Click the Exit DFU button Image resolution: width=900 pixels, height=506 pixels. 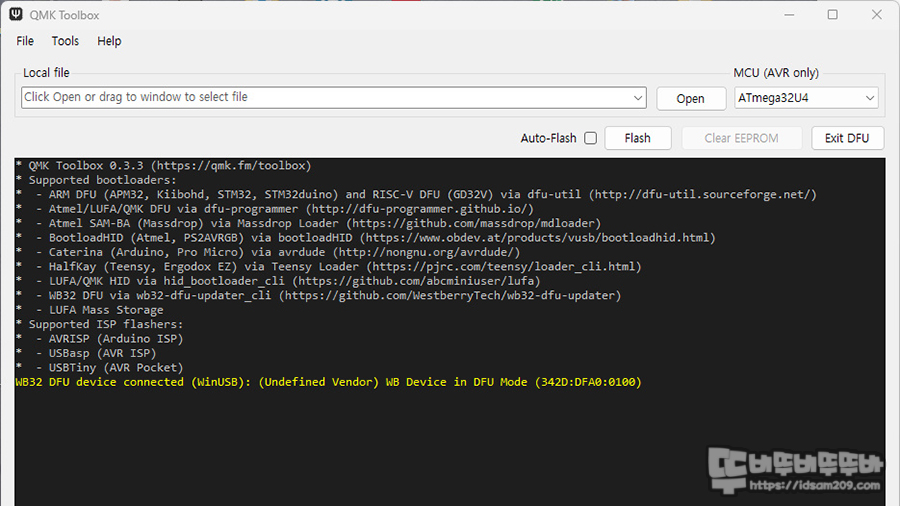[847, 138]
